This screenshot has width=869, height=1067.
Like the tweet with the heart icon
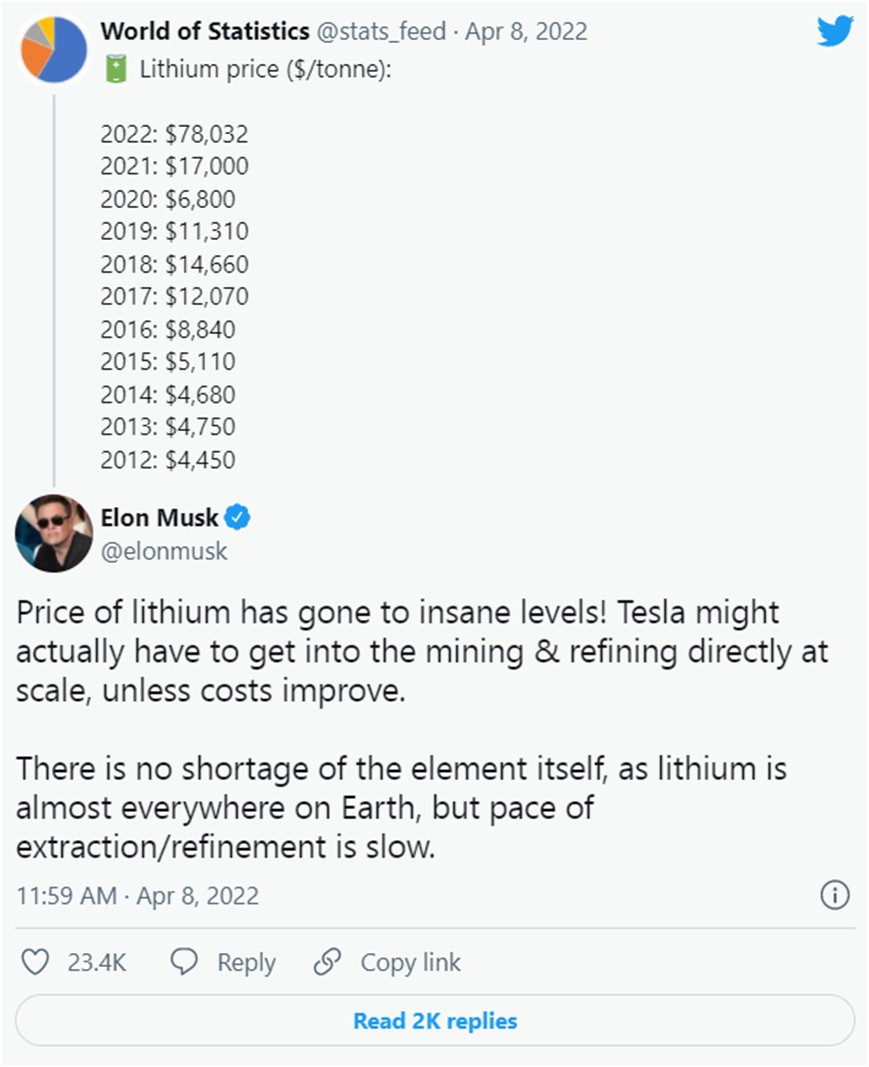(36, 962)
